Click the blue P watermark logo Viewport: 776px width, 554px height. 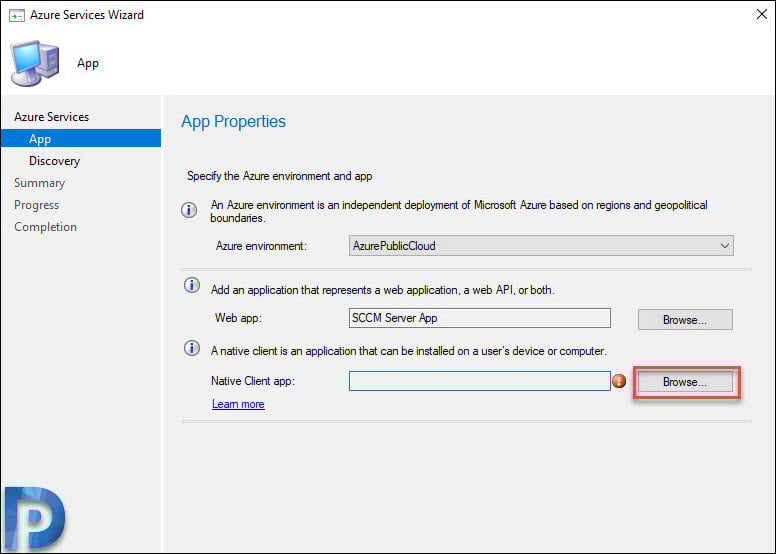point(35,518)
